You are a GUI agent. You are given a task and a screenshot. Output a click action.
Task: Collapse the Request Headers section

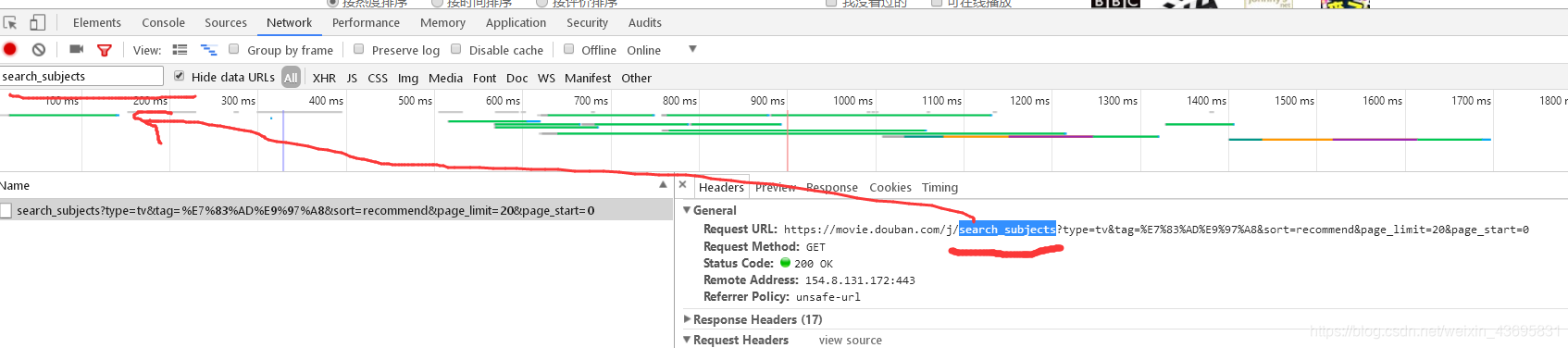point(687,340)
